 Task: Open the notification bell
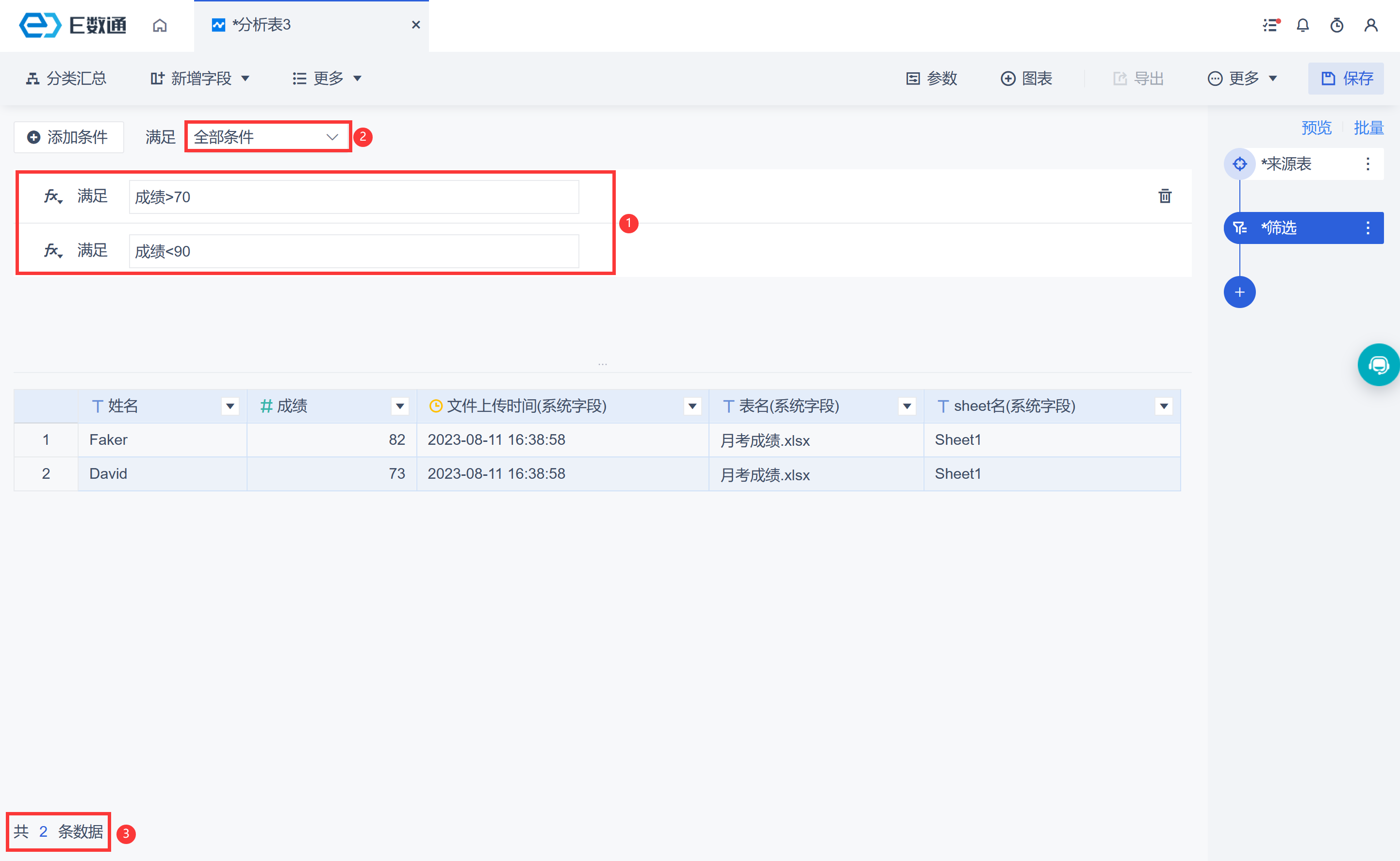(1302, 26)
